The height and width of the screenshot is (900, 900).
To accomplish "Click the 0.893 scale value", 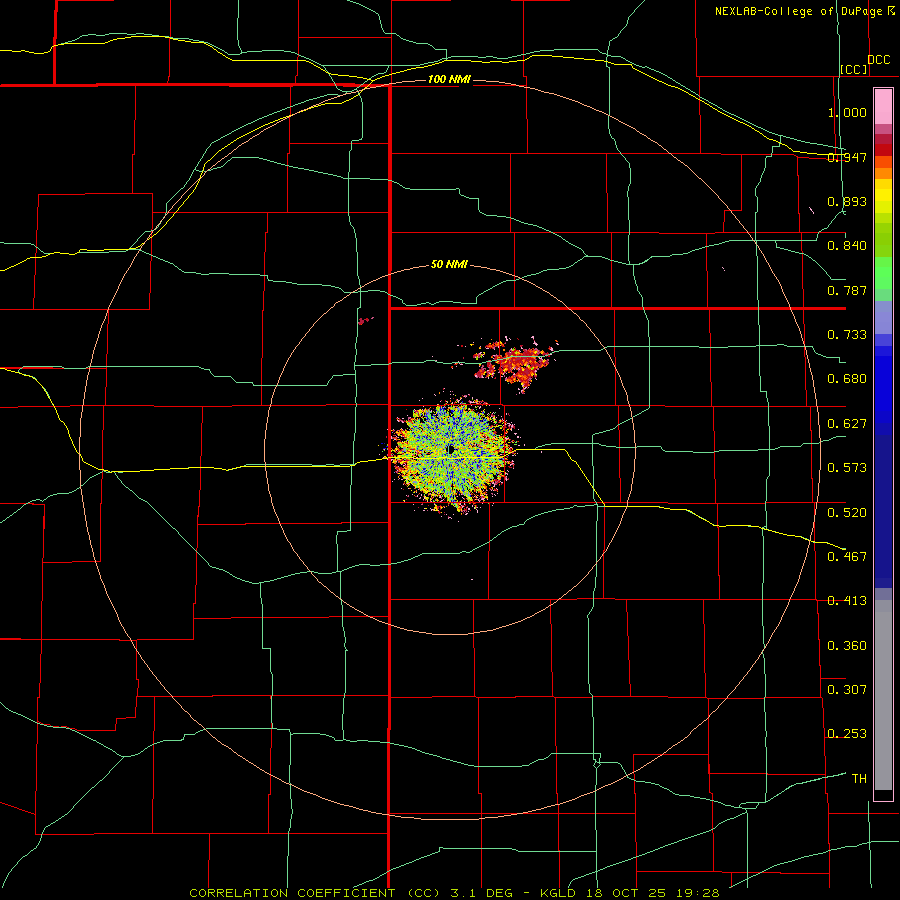I will (x=847, y=201).
